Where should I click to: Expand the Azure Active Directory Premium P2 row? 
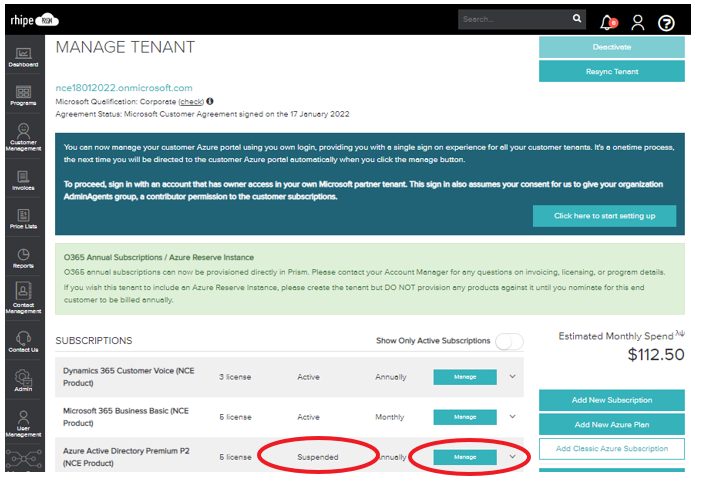(x=513, y=457)
